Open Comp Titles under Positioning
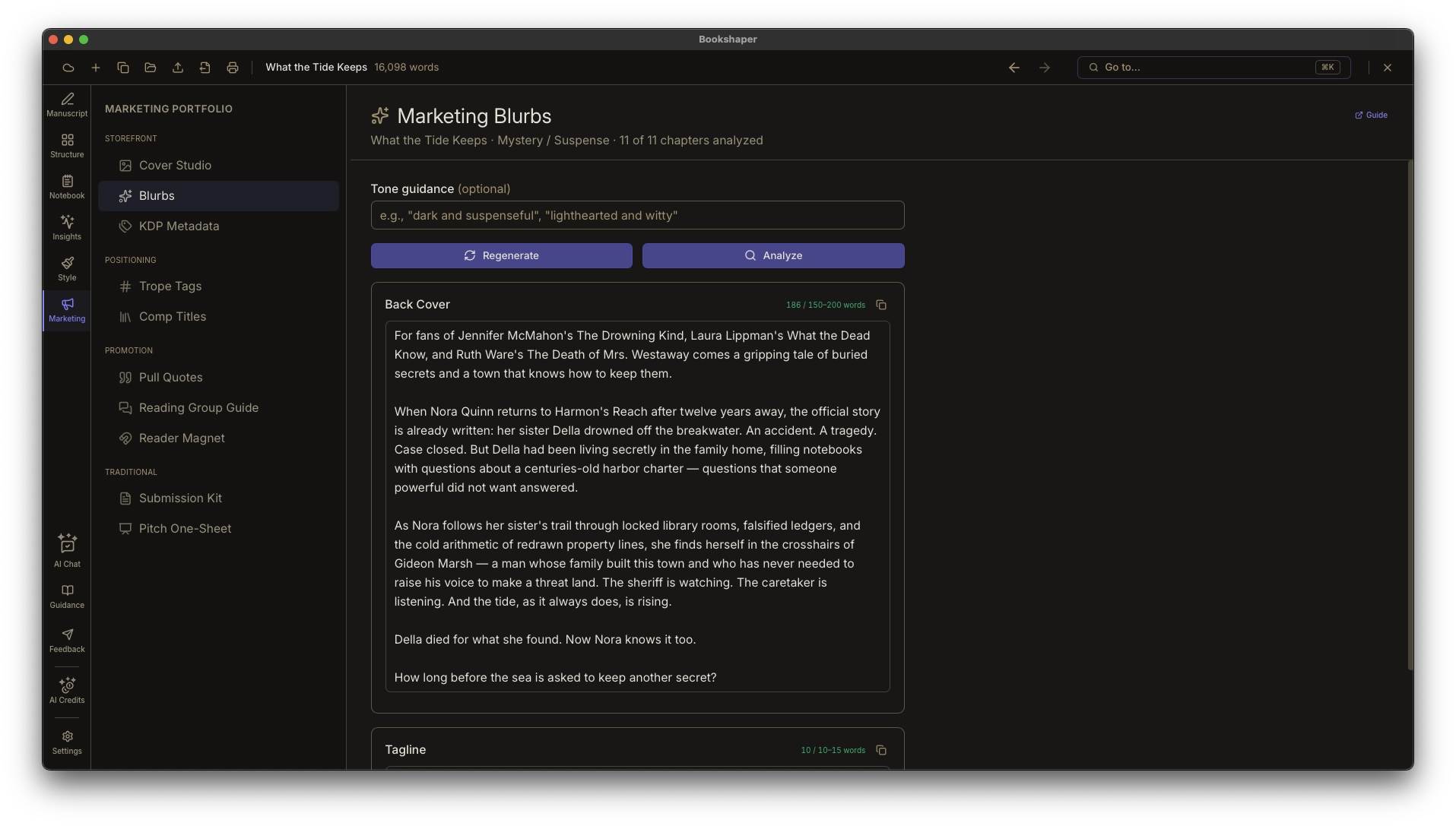1456x826 pixels. [x=218, y=317]
